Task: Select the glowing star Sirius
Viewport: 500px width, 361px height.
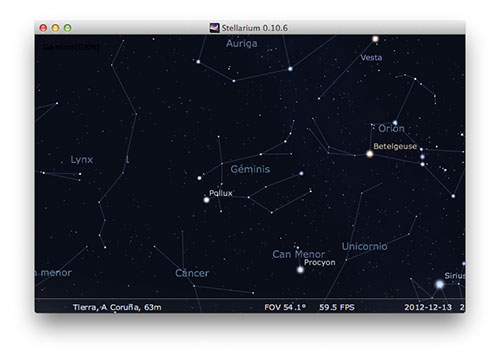Action: (440, 284)
